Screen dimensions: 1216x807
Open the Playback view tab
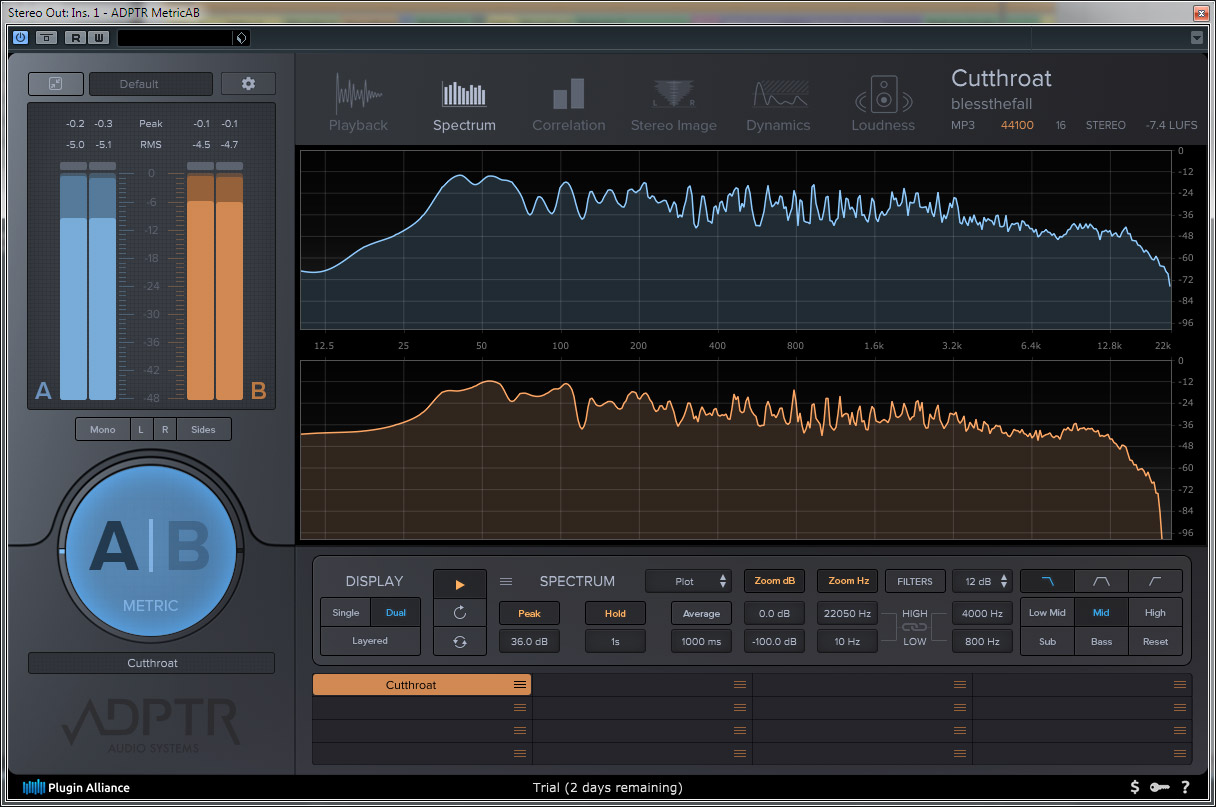(x=358, y=103)
